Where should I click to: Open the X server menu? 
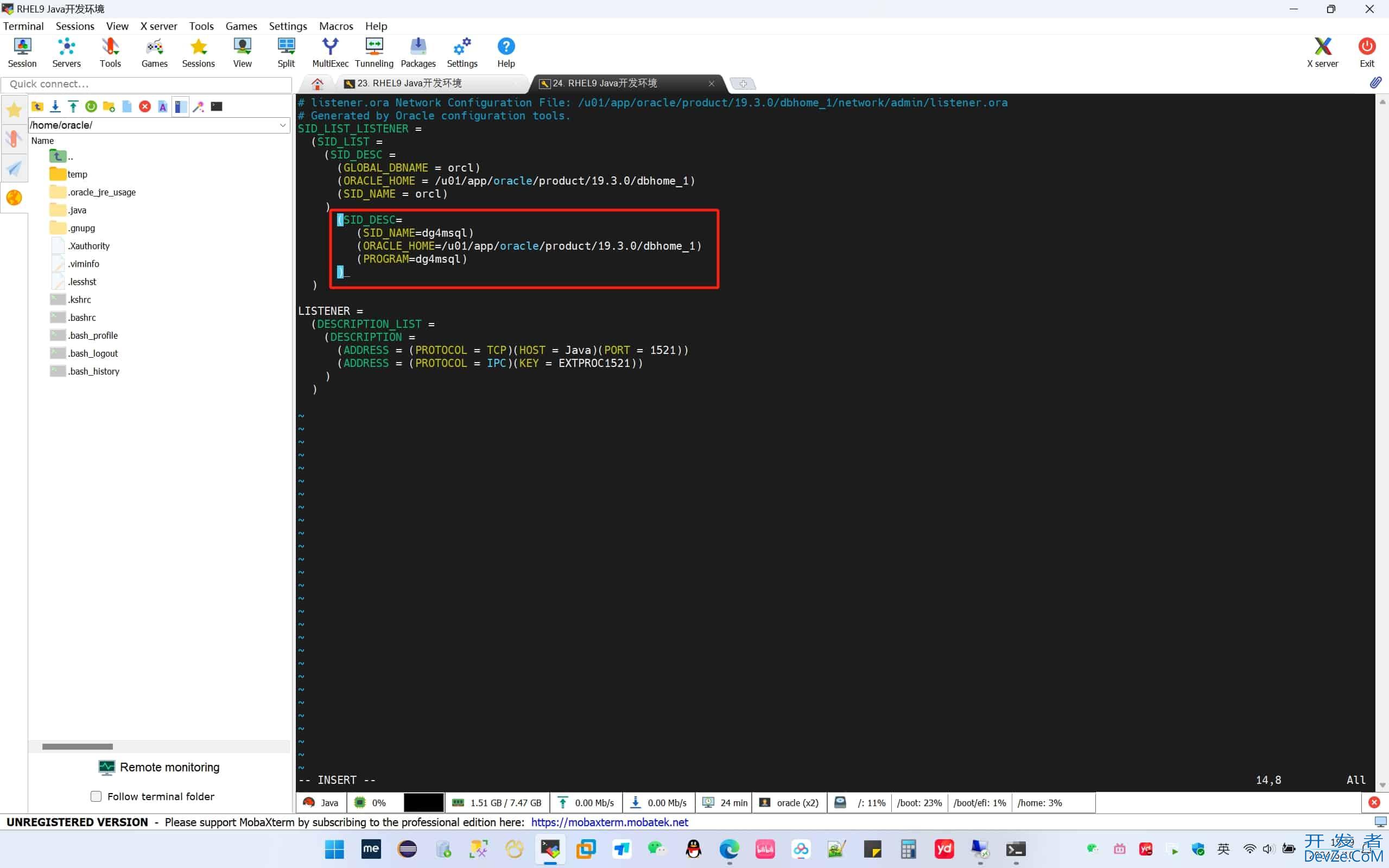pos(158,26)
